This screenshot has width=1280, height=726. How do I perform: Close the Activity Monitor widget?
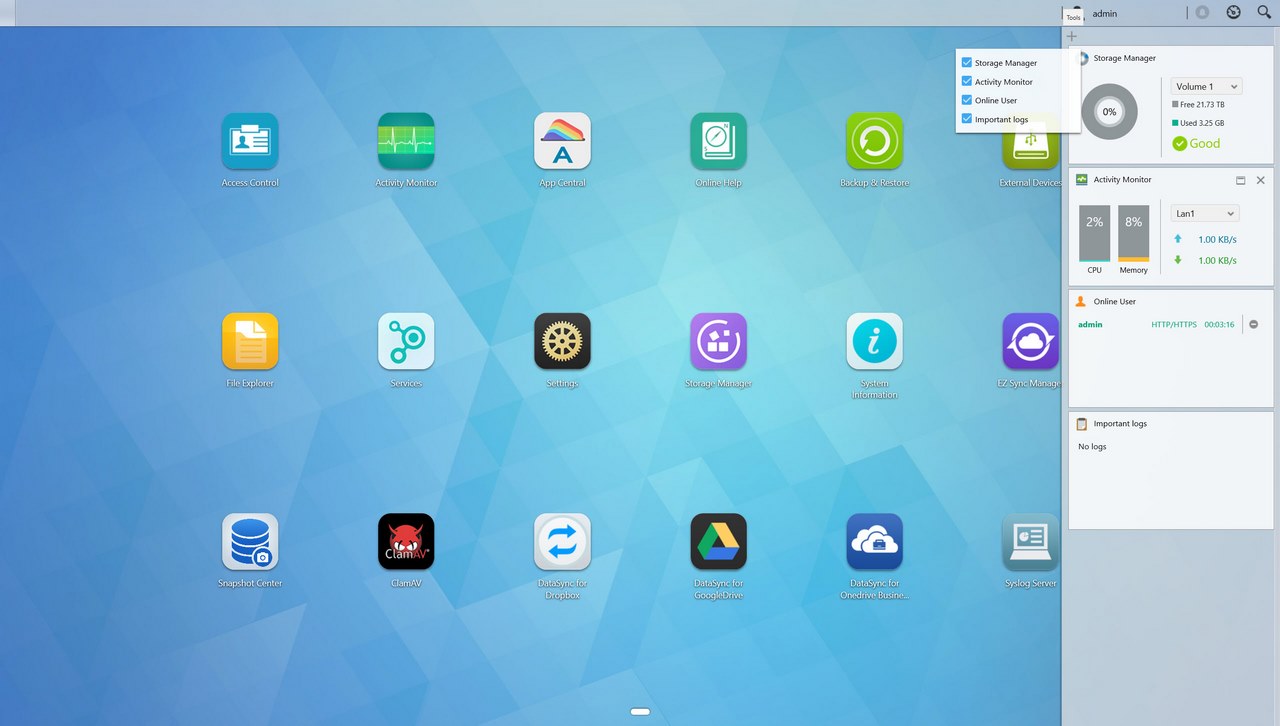coord(1260,180)
